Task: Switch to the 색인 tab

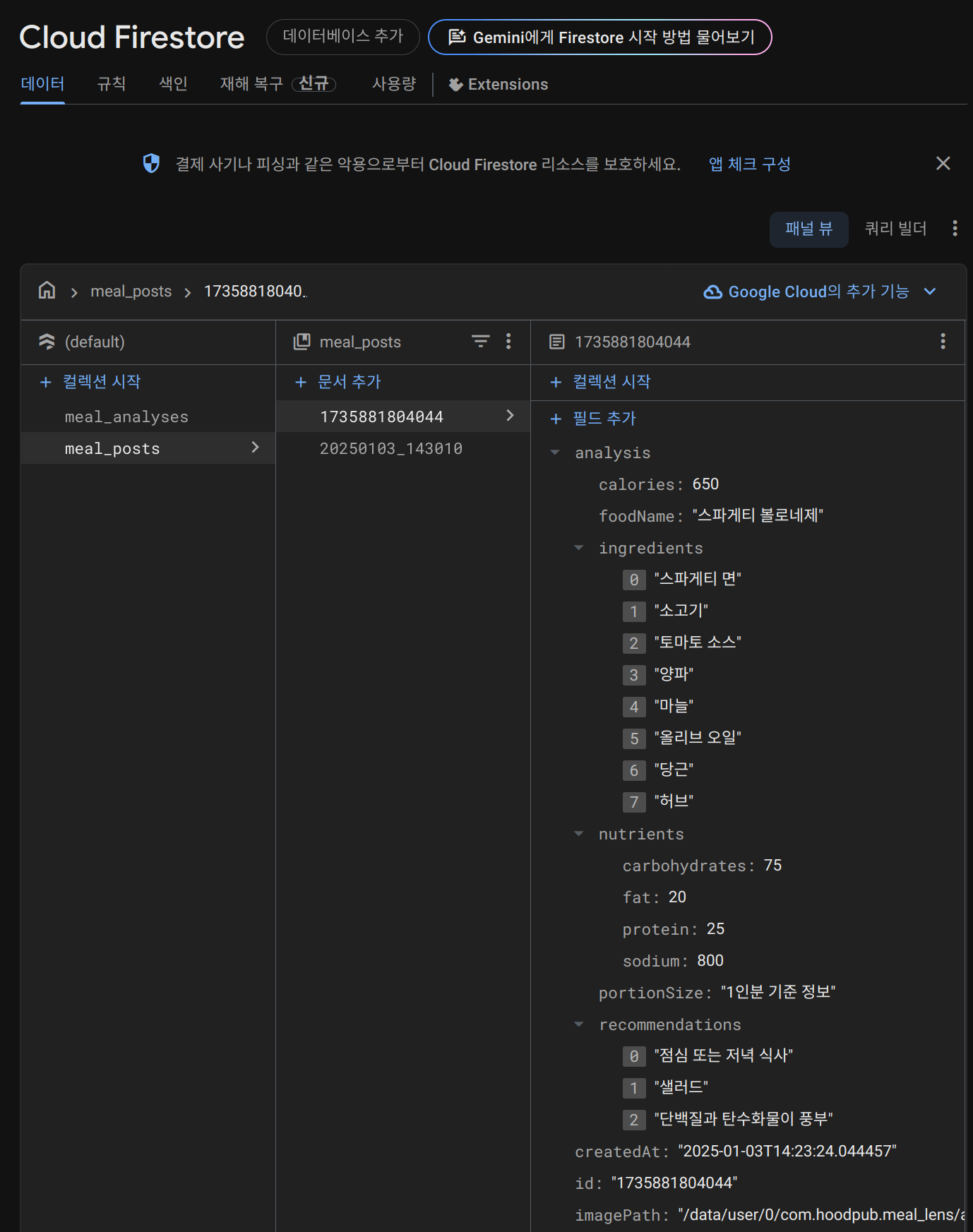Action: point(173,84)
